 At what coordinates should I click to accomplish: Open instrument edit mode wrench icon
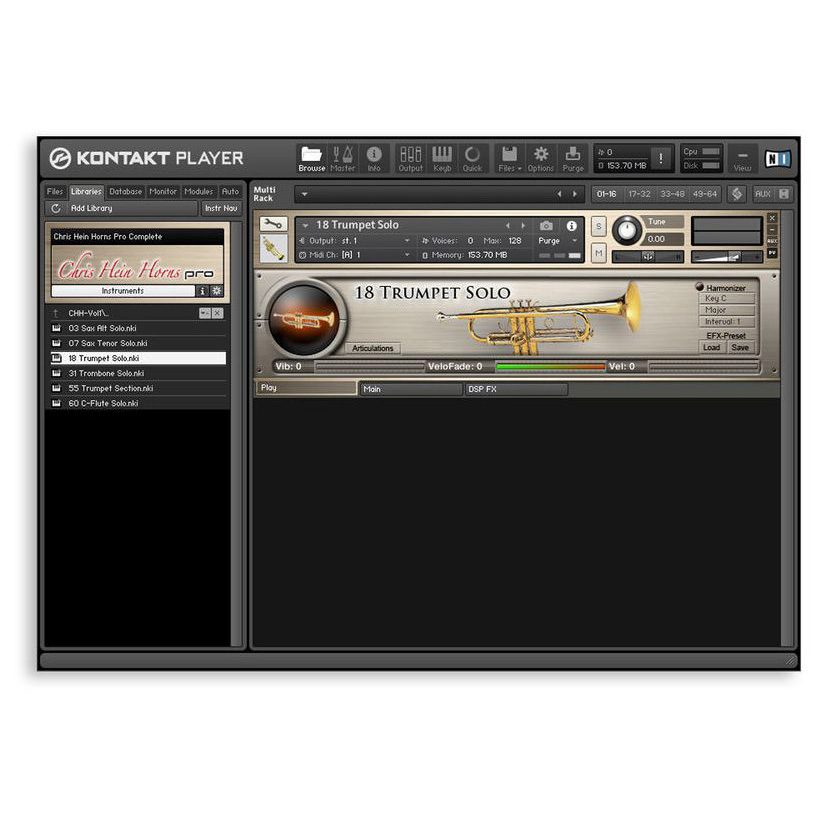pyautogui.click(x=273, y=224)
